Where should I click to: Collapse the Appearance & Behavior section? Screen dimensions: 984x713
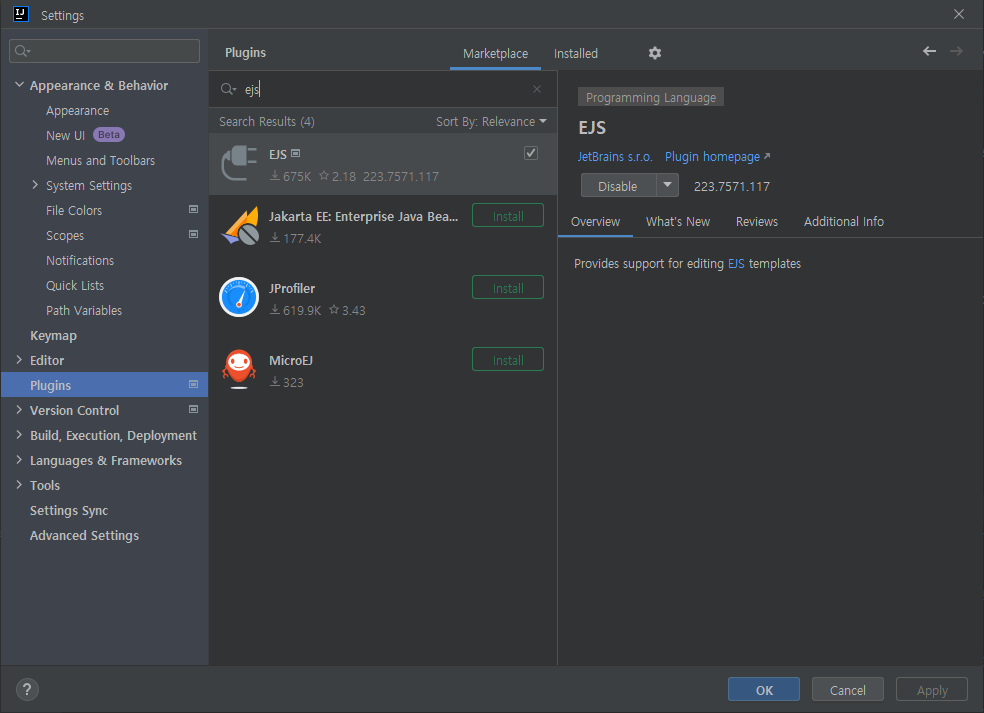[19, 85]
